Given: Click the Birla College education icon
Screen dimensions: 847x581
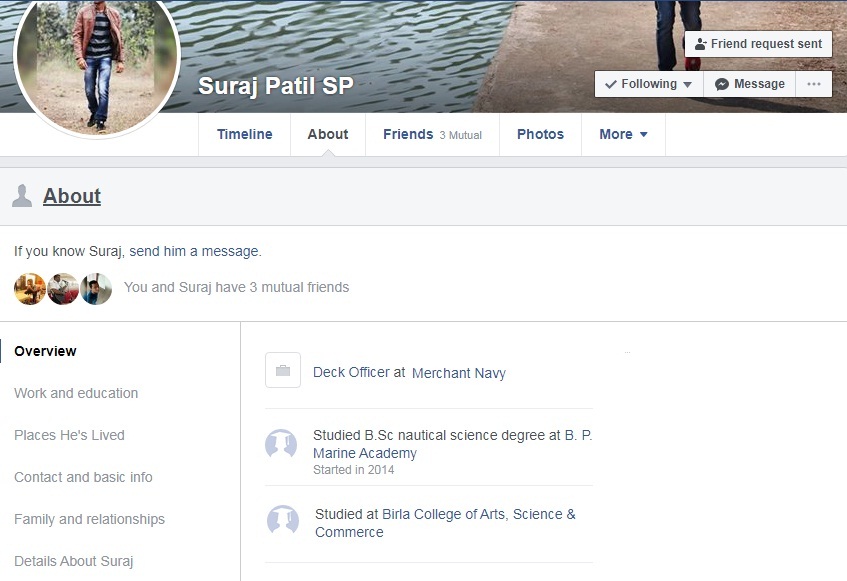Looking at the screenshot, I should 283,520.
